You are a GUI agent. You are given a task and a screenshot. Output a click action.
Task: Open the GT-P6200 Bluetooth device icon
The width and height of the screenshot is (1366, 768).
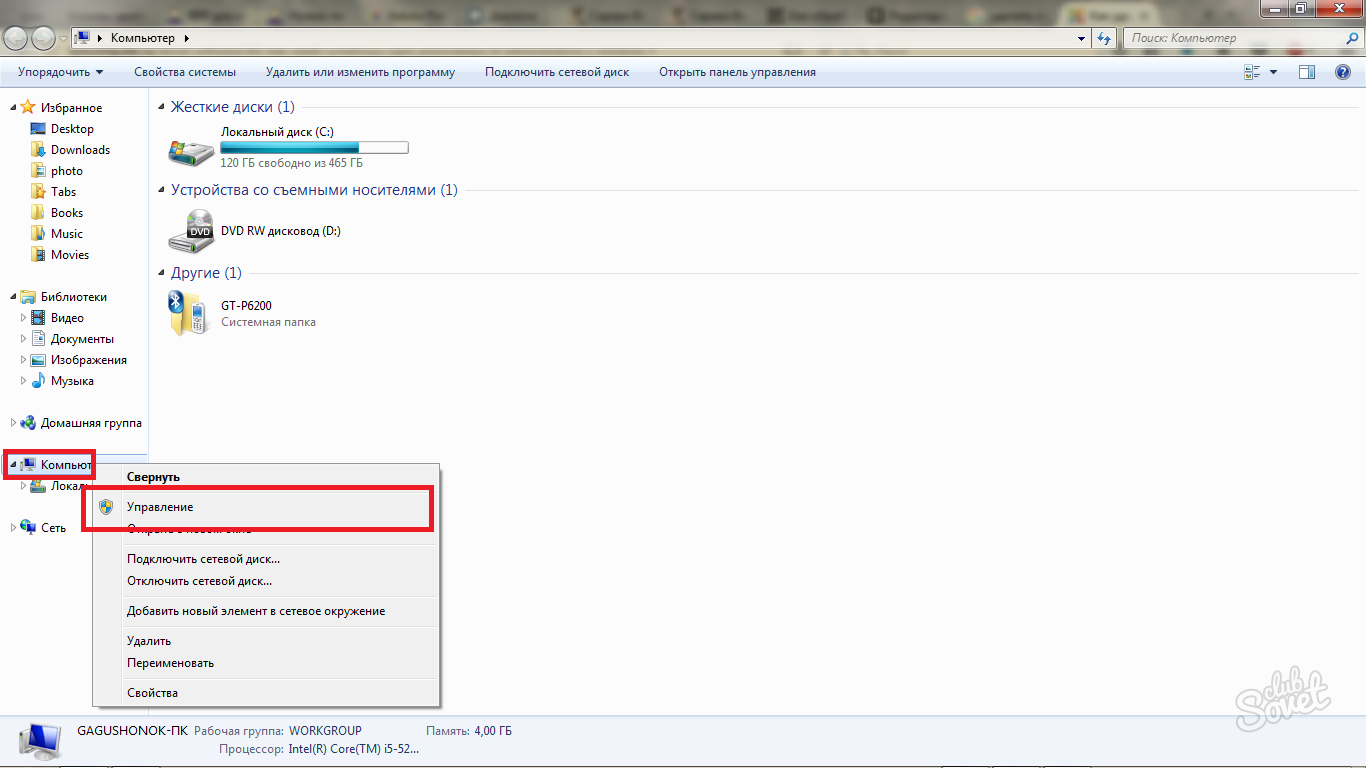[188, 313]
